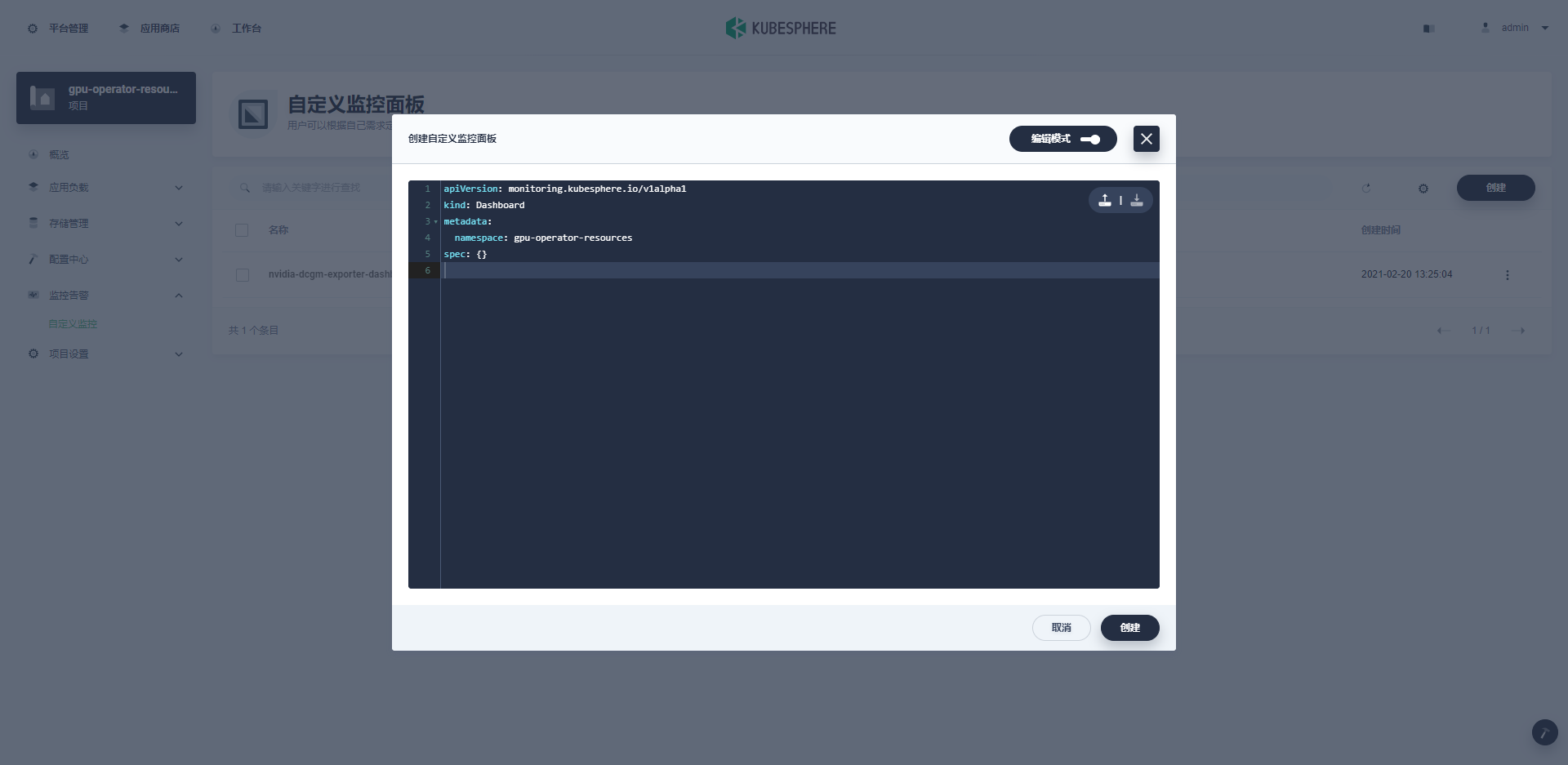Refresh the dashboard list
The width and height of the screenshot is (1568, 765).
[1366, 189]
